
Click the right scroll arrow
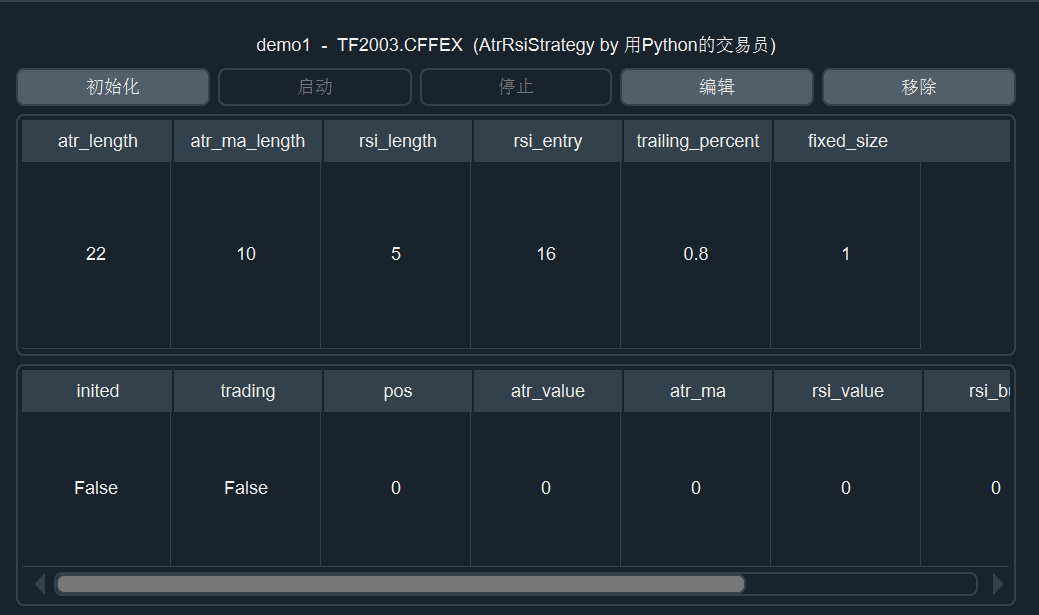coord(997,584)
